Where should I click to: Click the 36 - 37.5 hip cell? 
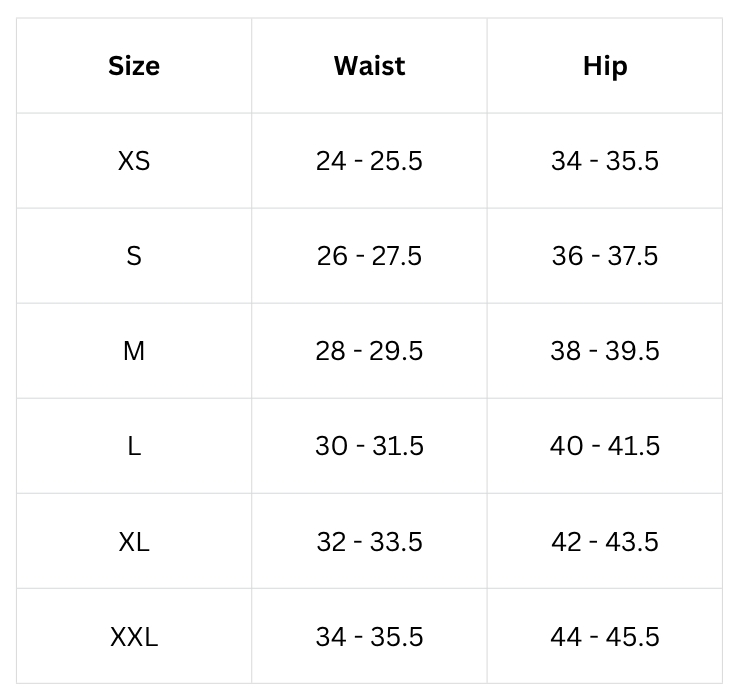[x=605, y=256]
